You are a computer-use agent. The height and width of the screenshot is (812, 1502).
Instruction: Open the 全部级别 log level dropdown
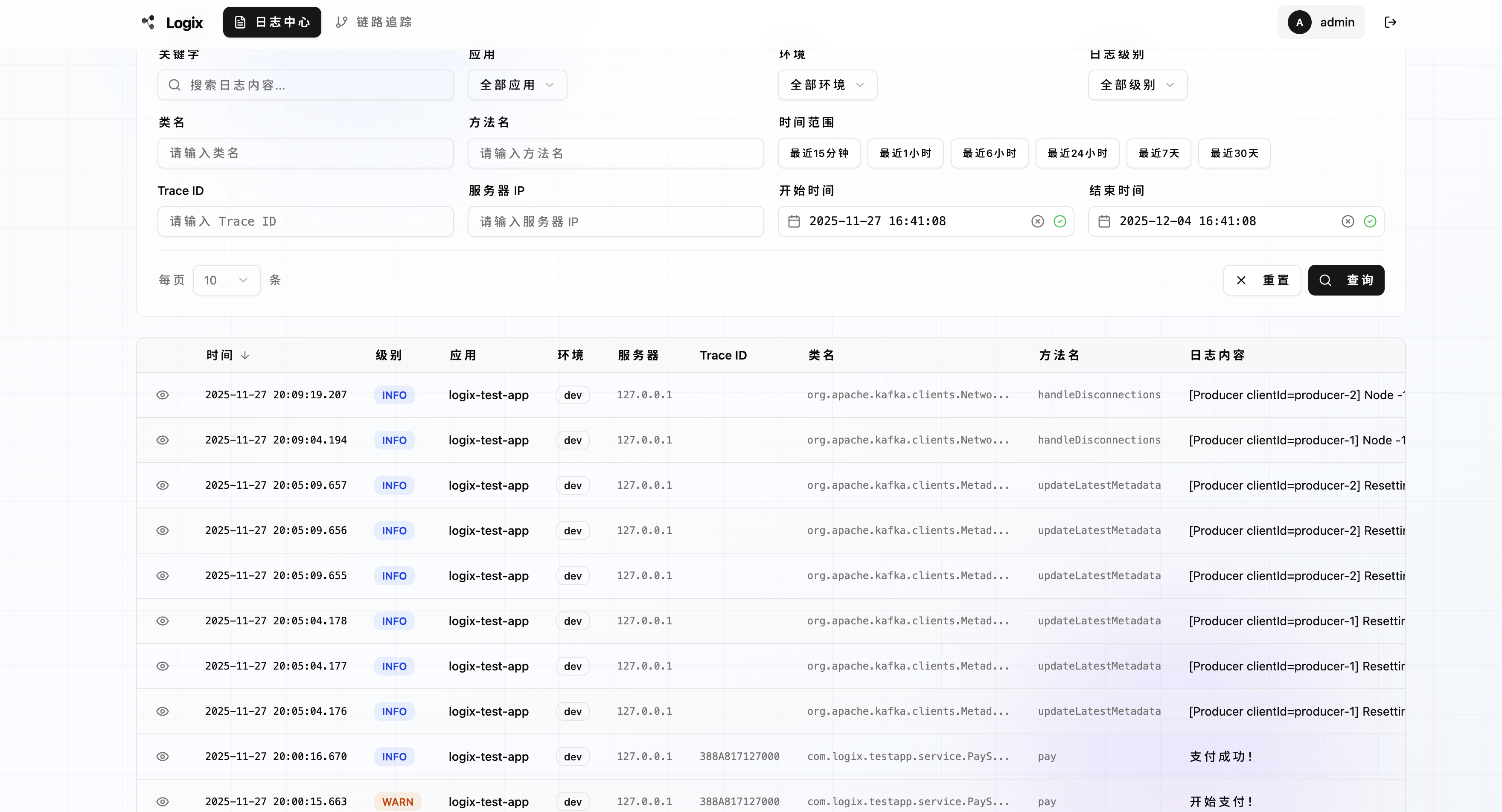[x=1137, y=85]
